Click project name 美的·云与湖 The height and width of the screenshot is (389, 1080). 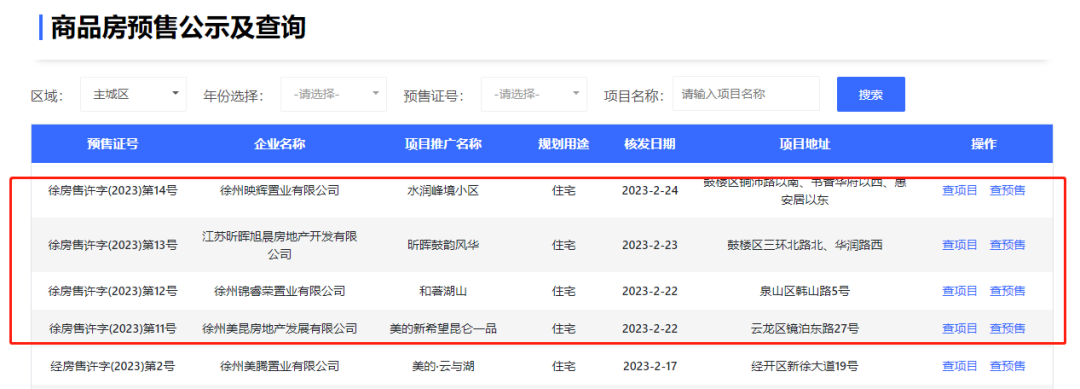tap(443, 366)
